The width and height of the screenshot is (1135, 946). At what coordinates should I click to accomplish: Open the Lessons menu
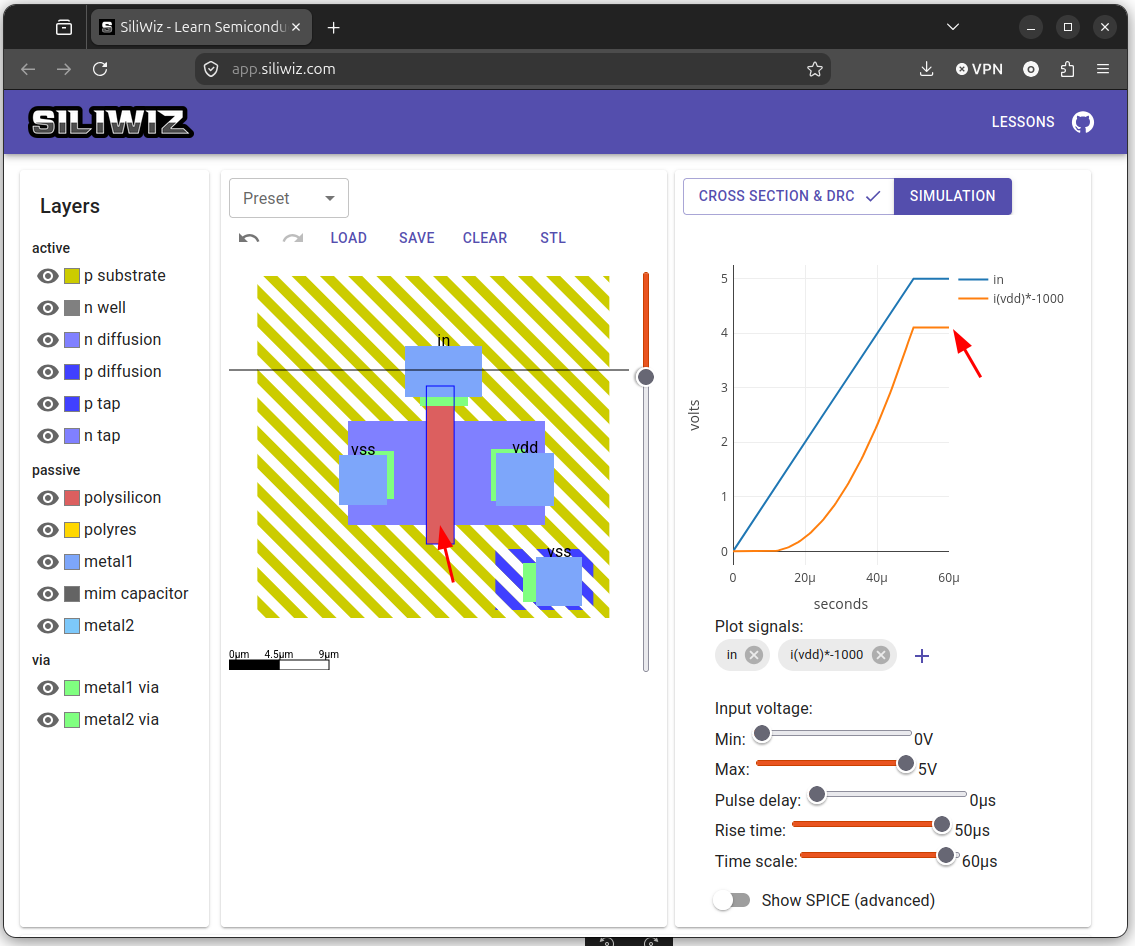tap(1023, 122)
